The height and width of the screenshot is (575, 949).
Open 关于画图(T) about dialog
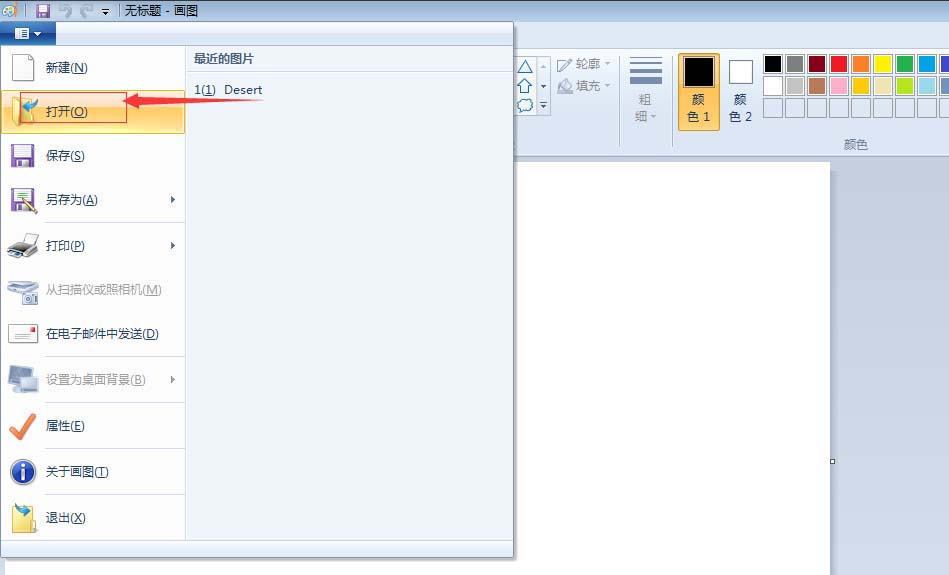point(93,472)
